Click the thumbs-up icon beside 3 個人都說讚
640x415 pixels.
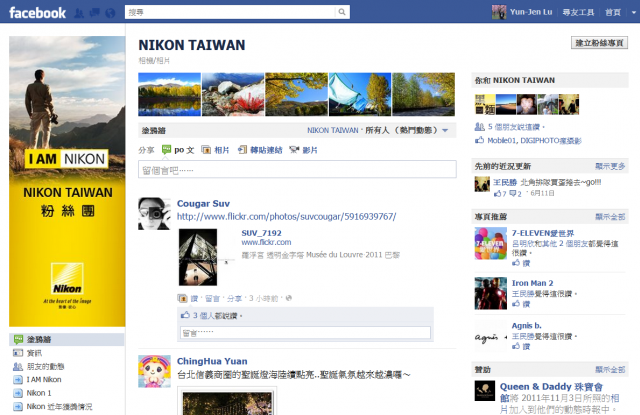(185, 315)
